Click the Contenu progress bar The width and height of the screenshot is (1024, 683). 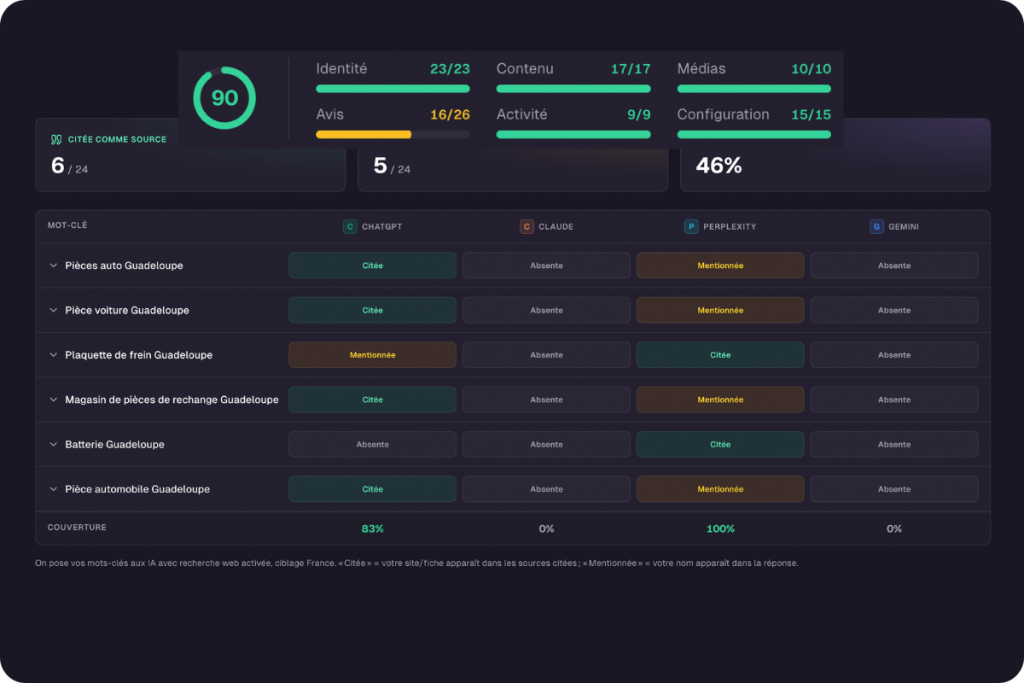[573, 89]
